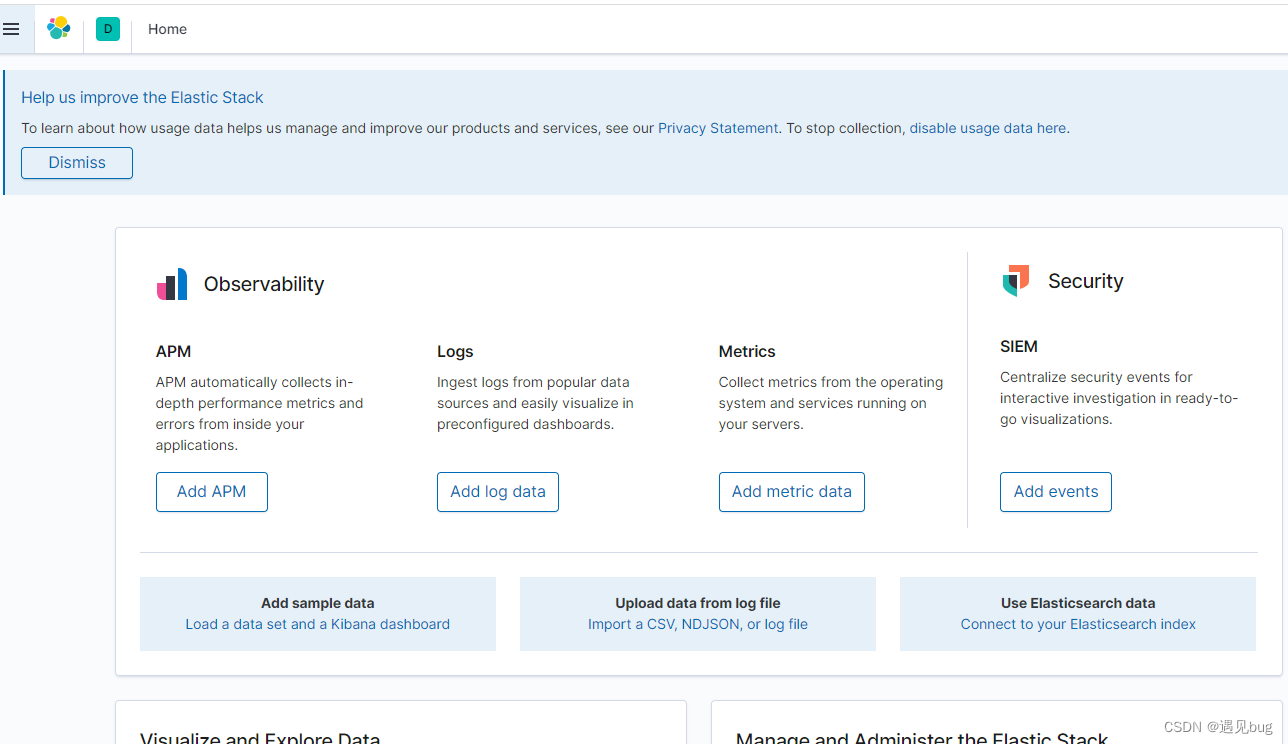Click the Observability bar chart icon
Image resolution: width=1288 pixels, height=744 pixels.
pyautogui.click(x=172, y=283)
